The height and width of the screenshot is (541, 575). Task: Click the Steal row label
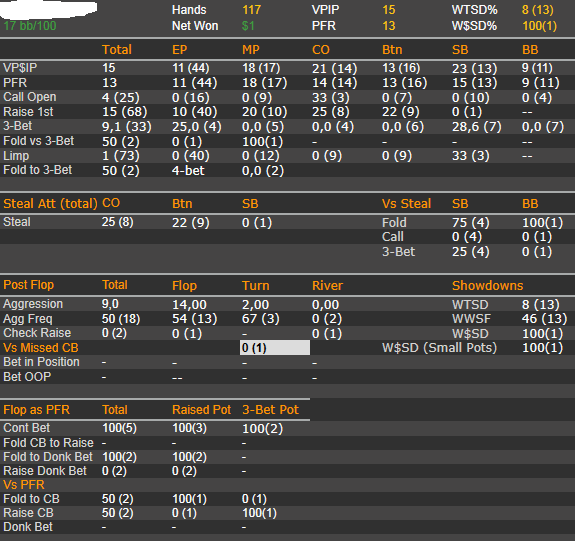17,222
